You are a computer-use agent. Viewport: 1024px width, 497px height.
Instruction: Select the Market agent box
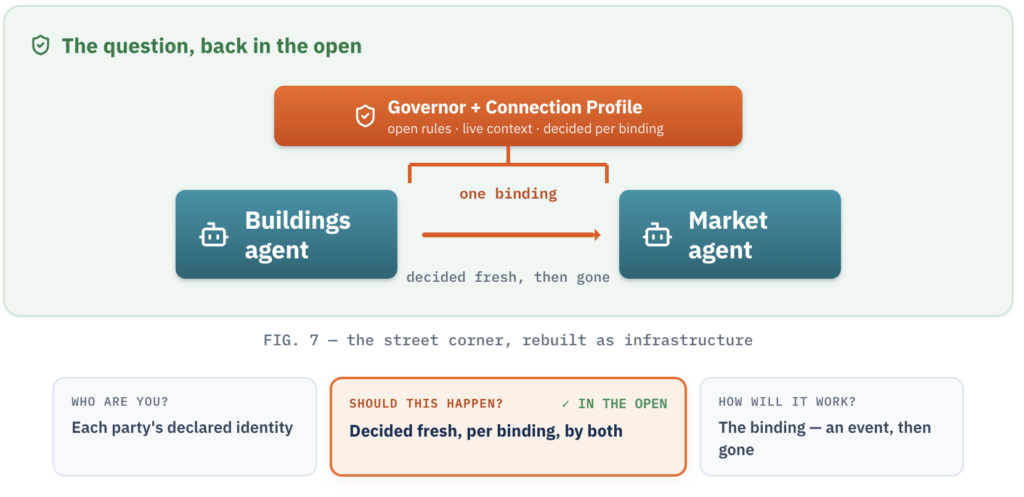[730, 234]
